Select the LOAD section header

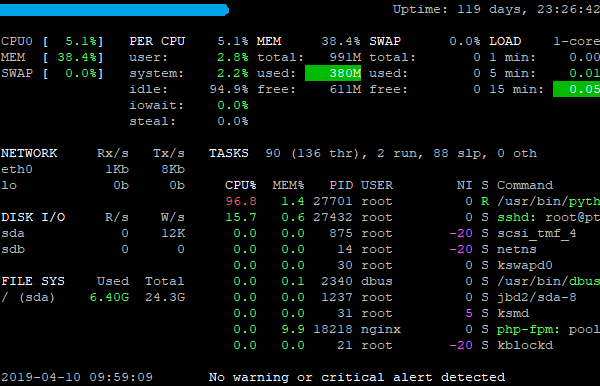pyautogui.click(x=505, y=41)
